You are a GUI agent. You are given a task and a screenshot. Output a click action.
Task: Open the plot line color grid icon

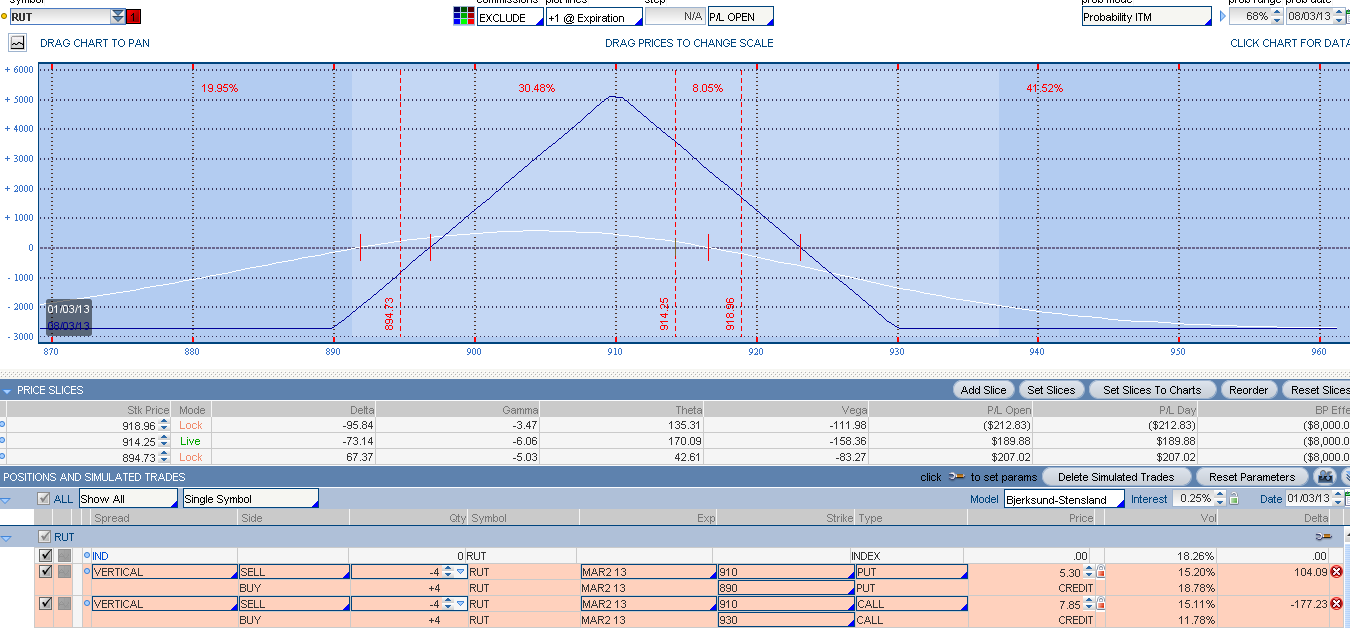pyautogui.click(x=463, y=17)
